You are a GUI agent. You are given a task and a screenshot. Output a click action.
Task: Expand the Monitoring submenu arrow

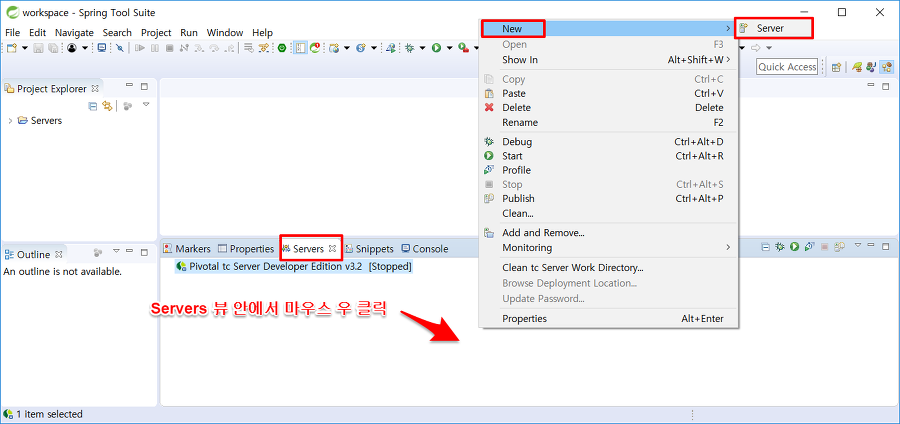pos(728,248)
